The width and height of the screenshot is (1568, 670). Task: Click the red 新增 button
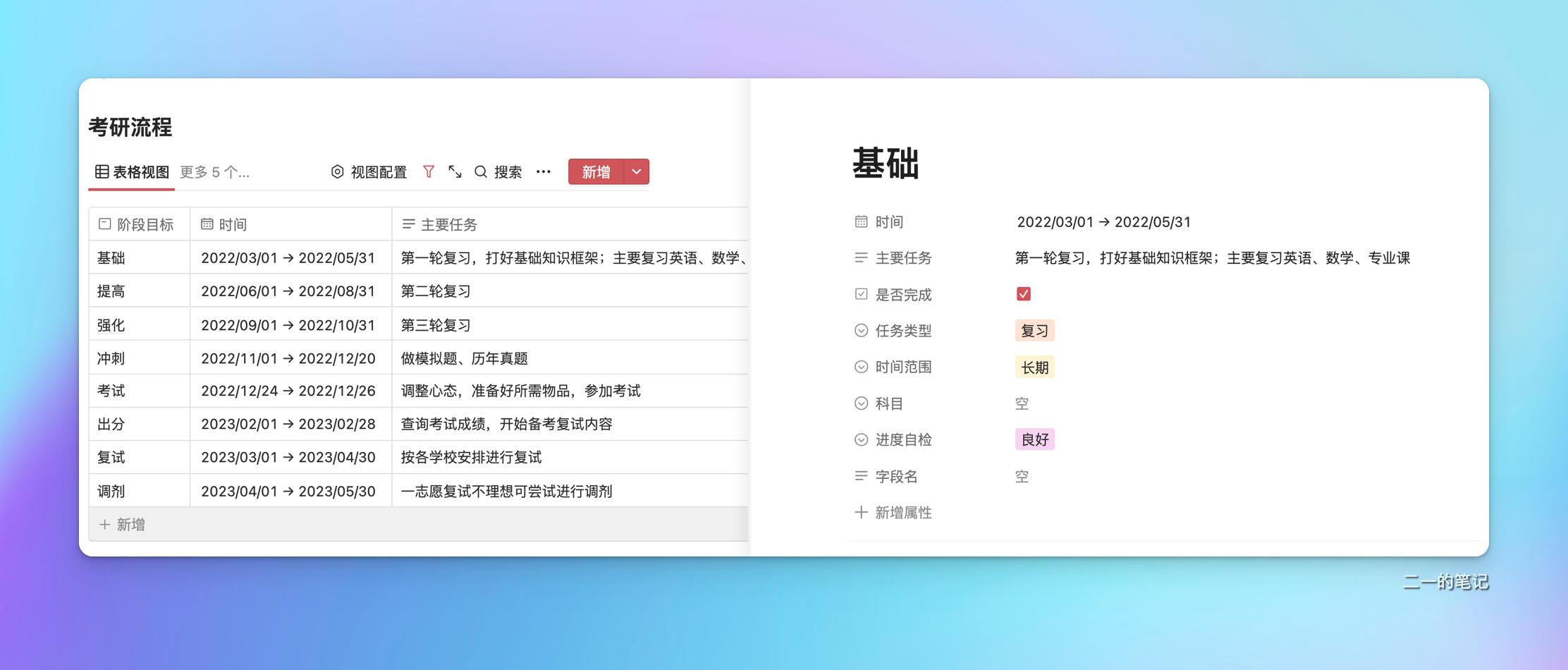click(595, 171)
